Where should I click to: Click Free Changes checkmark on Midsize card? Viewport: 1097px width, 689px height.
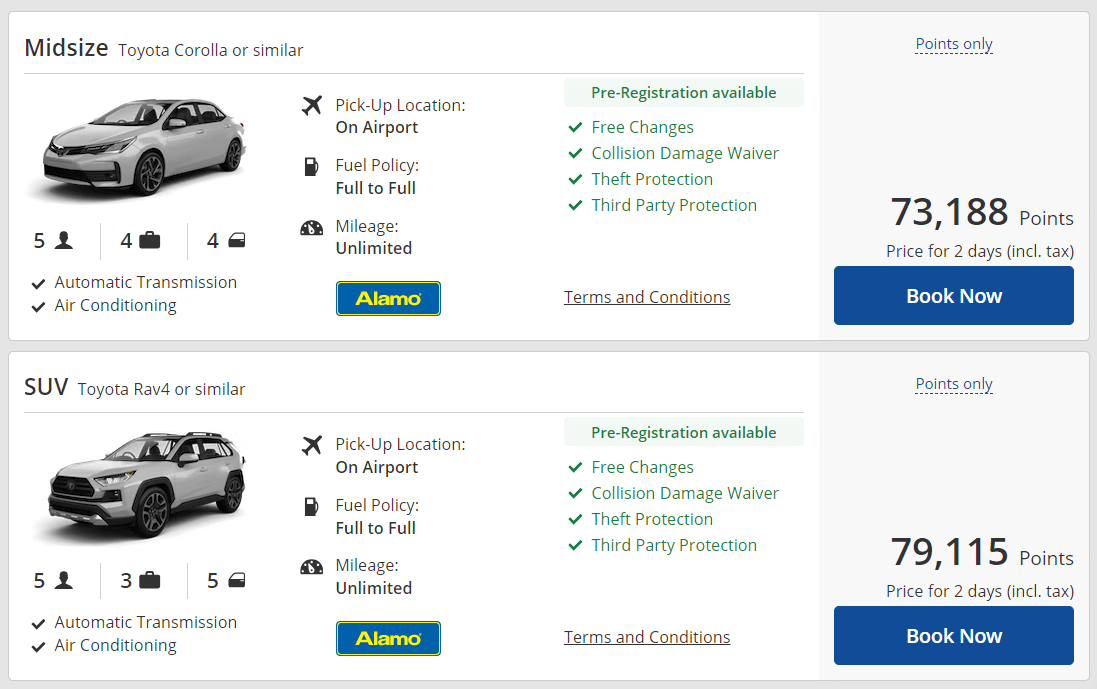575,127
